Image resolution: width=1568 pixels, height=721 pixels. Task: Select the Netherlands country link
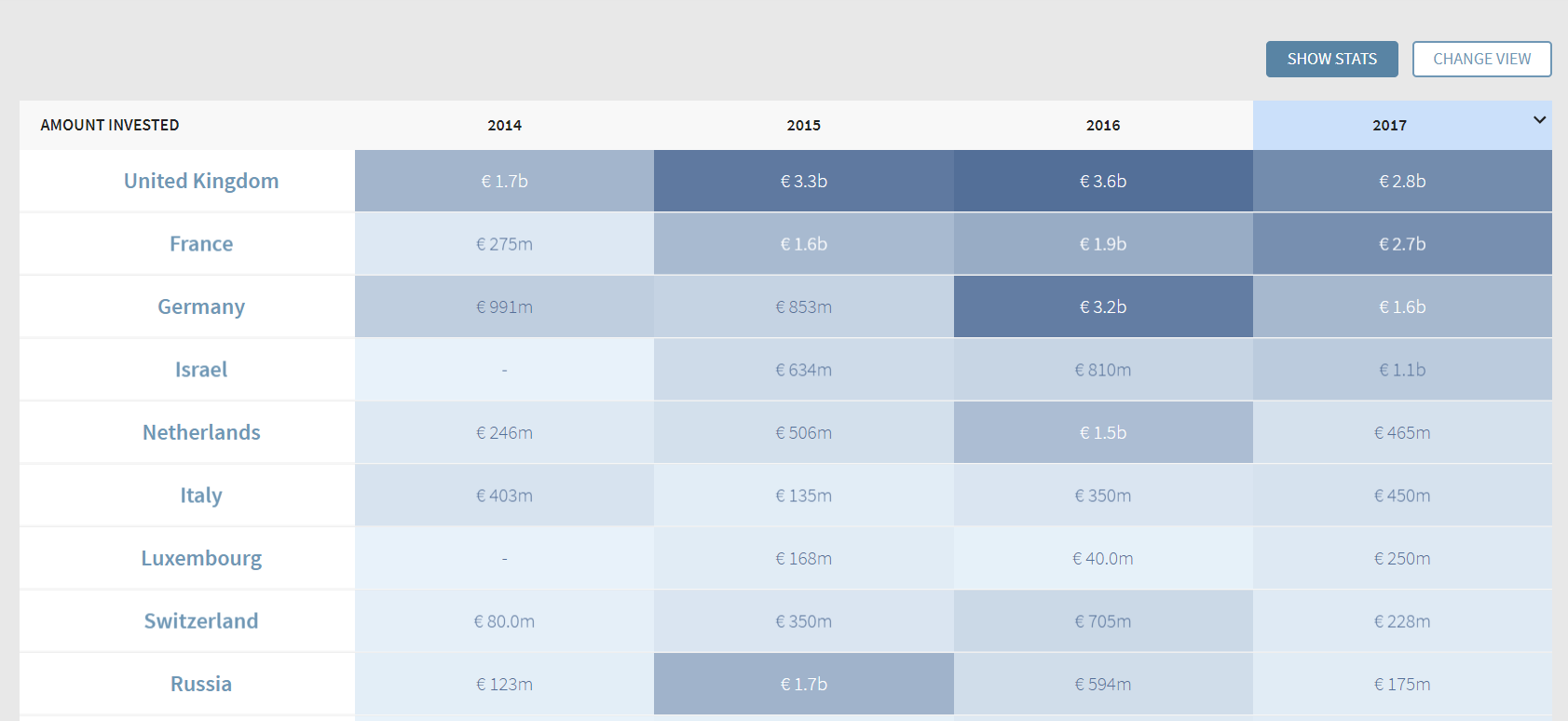(x=201, y=433)
